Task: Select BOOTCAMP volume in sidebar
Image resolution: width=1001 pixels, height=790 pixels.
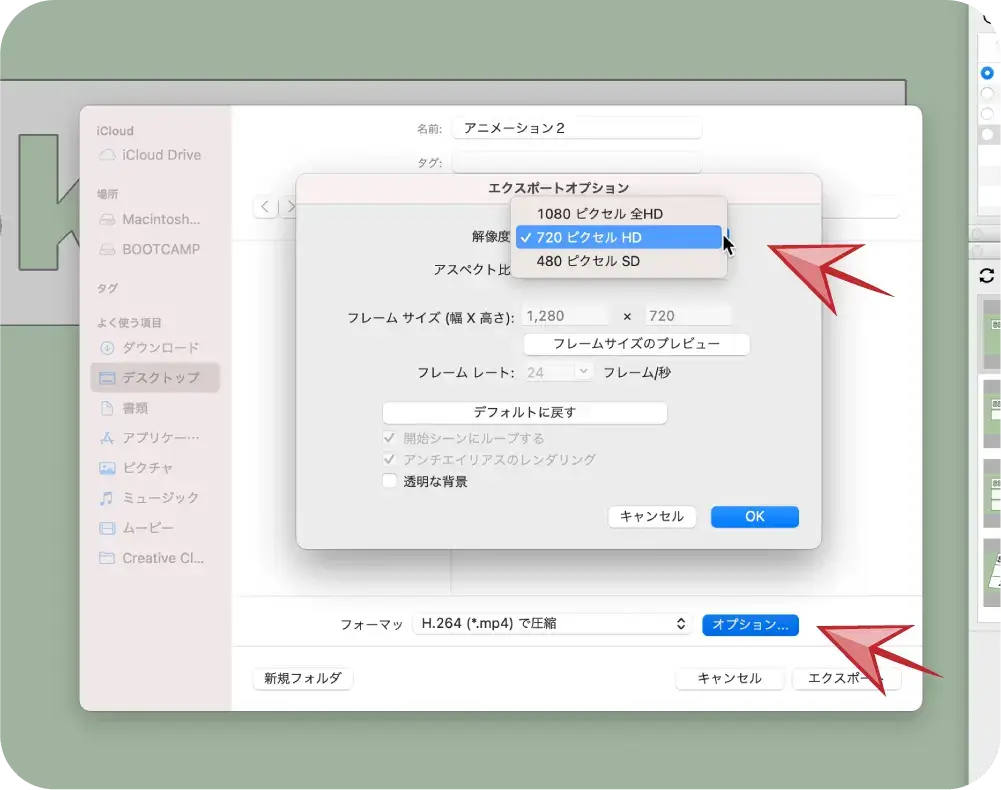Action: tap(160, 249)
